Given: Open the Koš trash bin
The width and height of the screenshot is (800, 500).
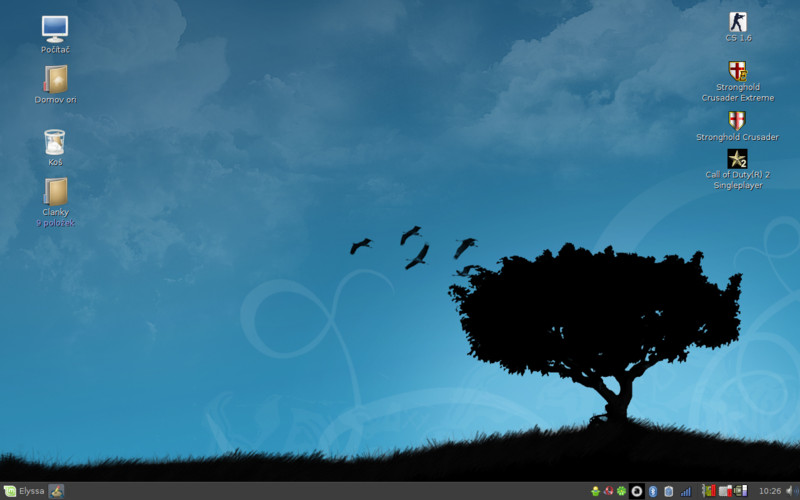Looking at the screenshot, I should click(55, 147).
